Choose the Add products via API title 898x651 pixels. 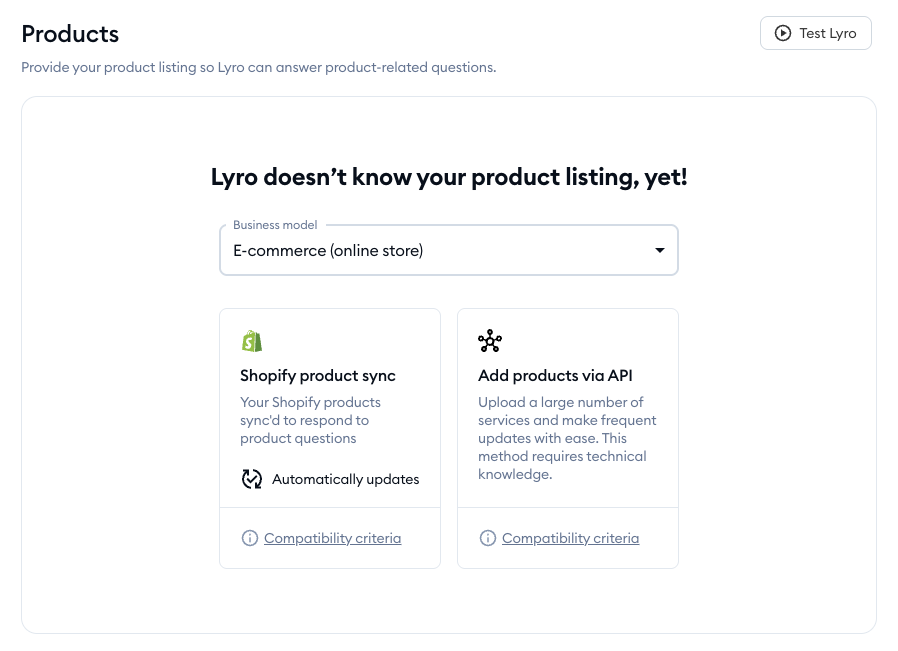click(555, 376)
